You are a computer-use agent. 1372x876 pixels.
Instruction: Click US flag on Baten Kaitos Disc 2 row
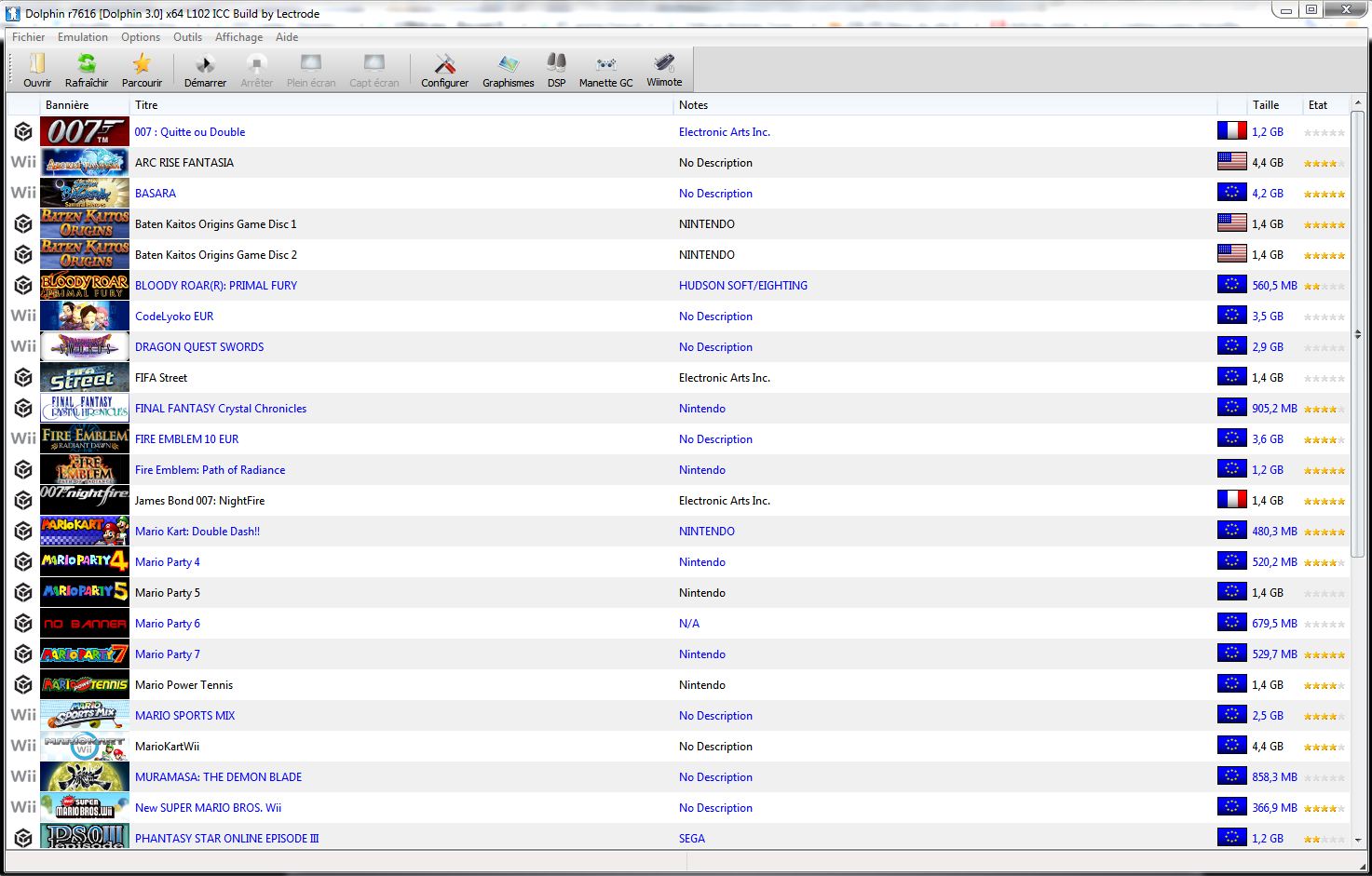tap(1231, 254)
